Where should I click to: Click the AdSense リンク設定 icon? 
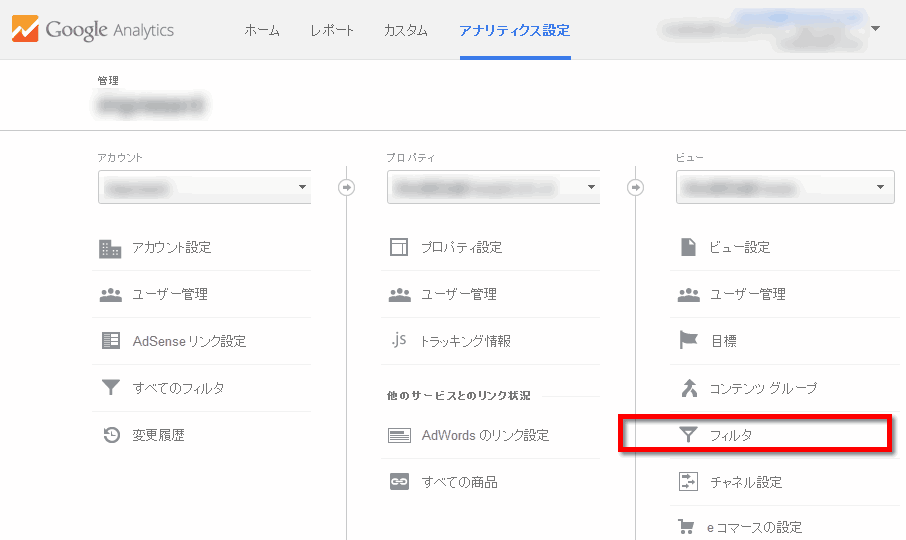pyautogui.click(x=110, y=341)
